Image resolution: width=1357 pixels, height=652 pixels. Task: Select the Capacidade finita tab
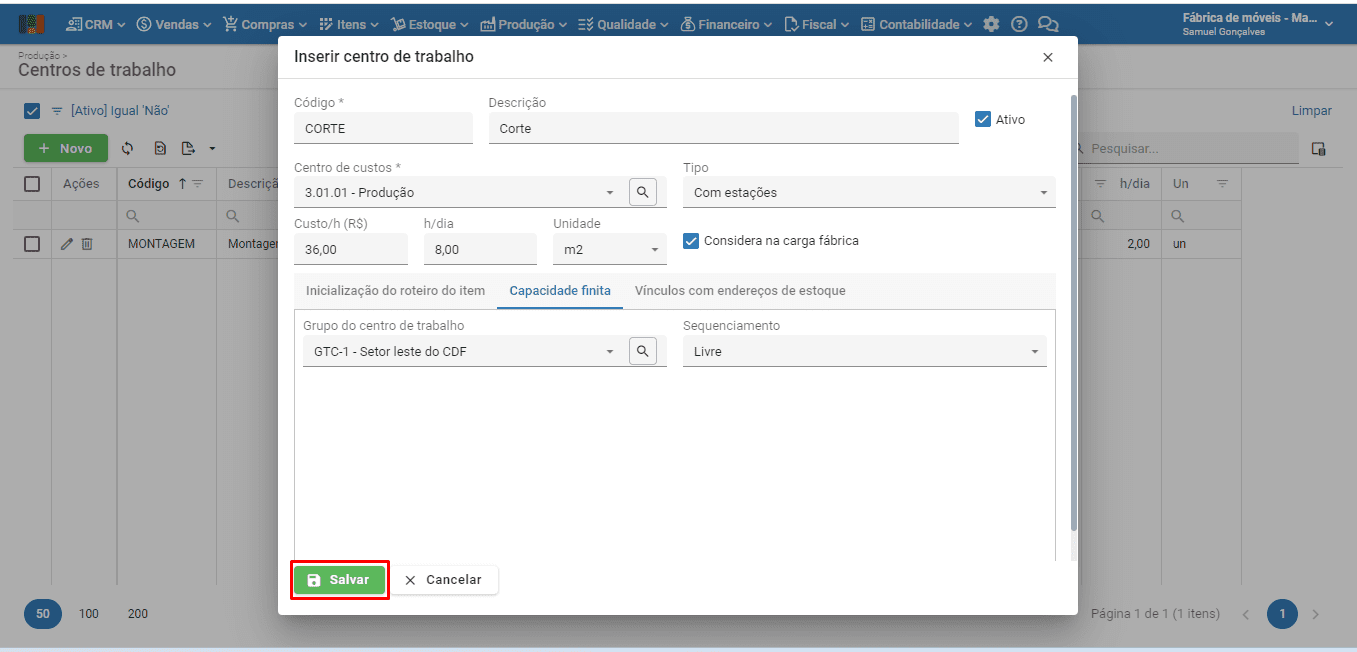pos(560,291)
